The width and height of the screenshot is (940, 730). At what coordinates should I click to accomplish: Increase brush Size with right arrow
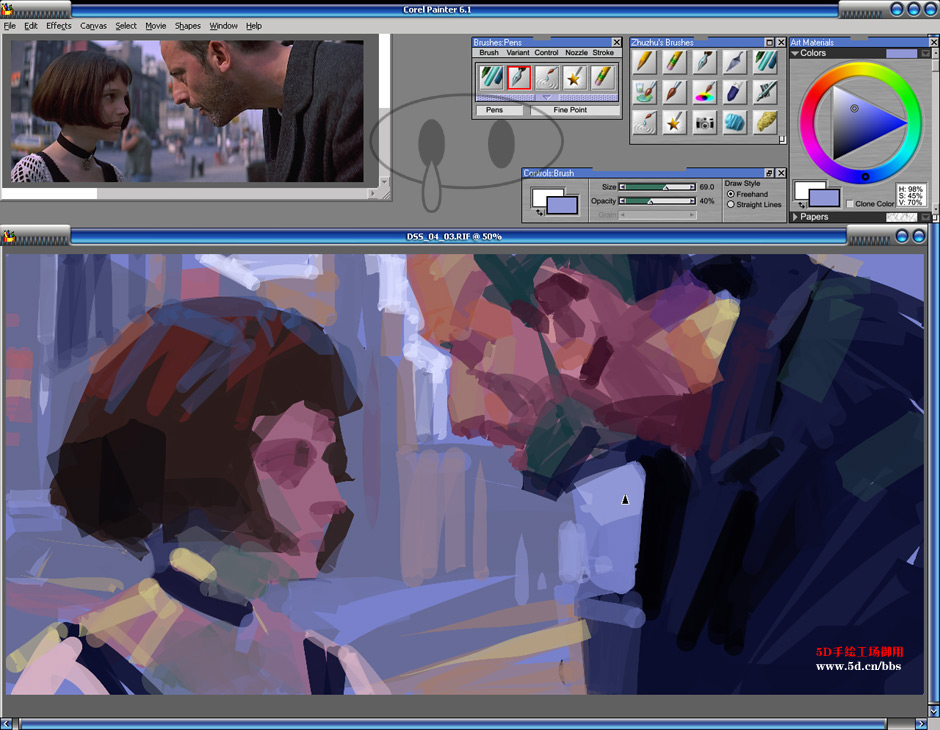pos(692,187)
